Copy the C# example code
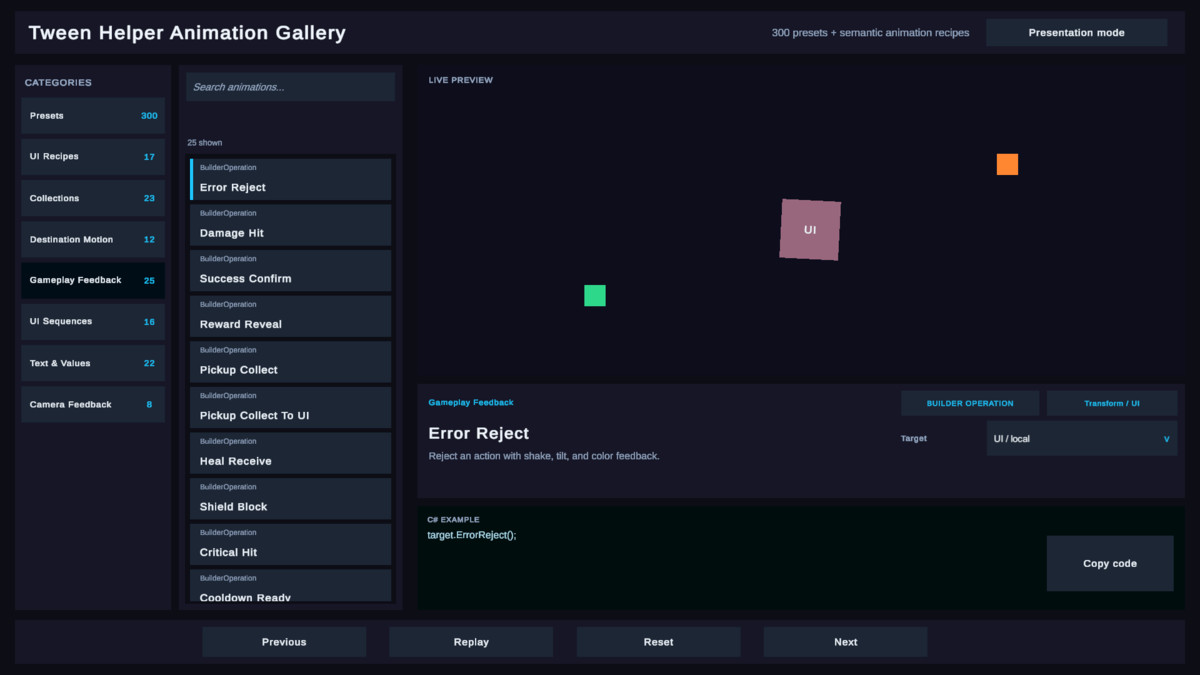The width and height of the screenshot is (1200, 675). [x=1110, y=563]
